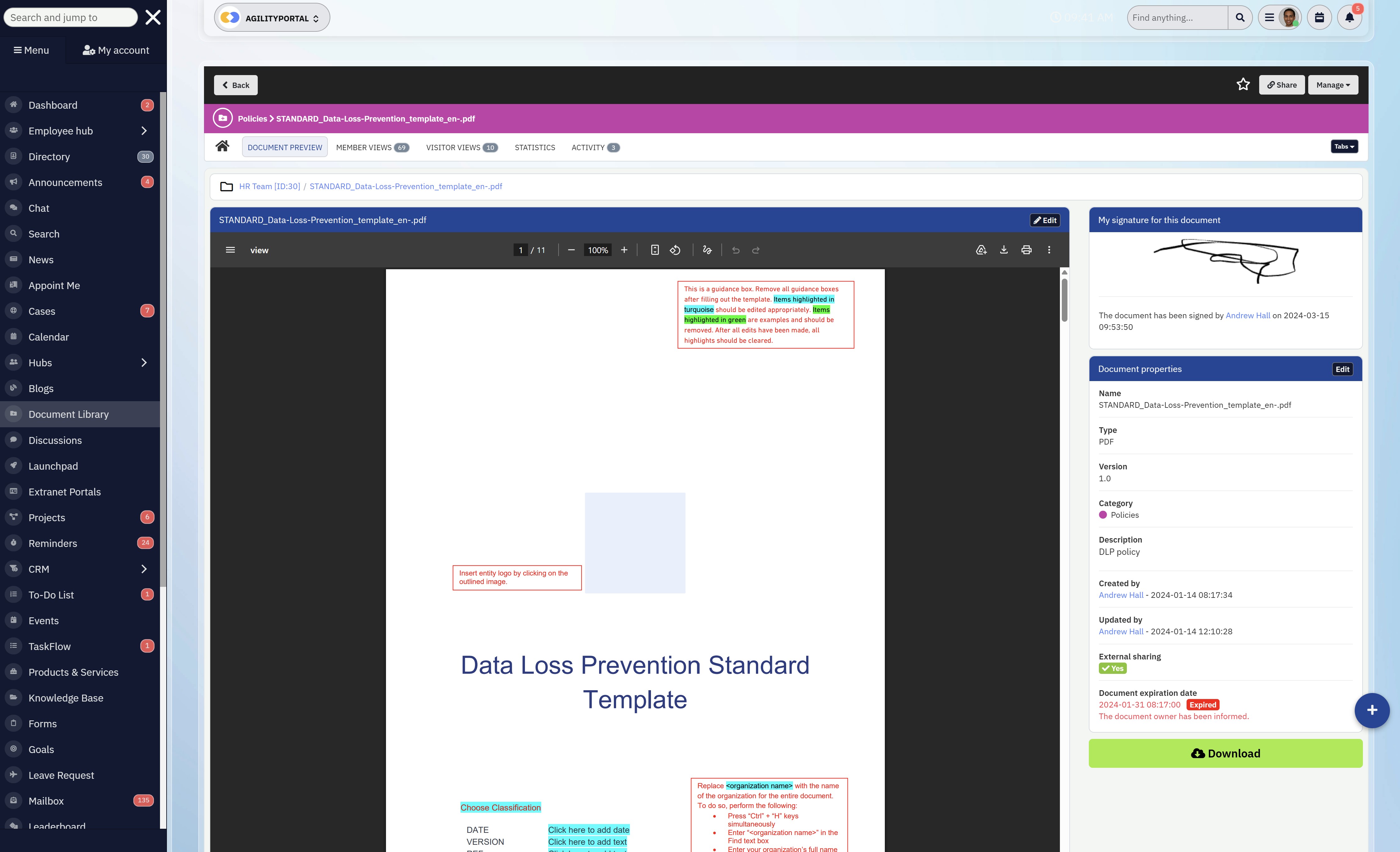Open the HR Team breadcrumb link

[269, 186]
